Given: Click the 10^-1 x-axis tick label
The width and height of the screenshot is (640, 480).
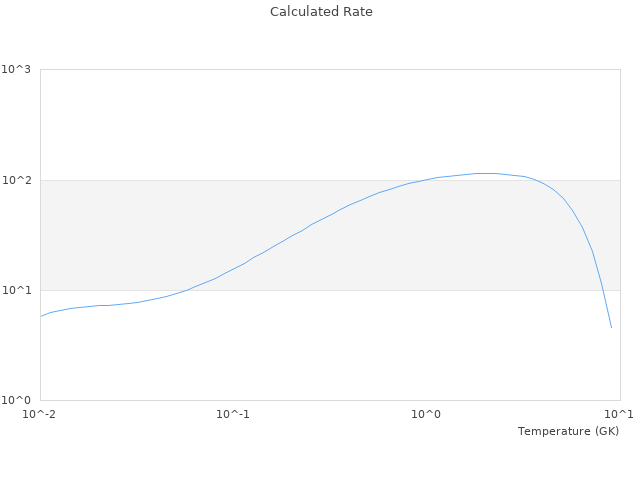Looking at the screenshot, I should coord(233,414).
